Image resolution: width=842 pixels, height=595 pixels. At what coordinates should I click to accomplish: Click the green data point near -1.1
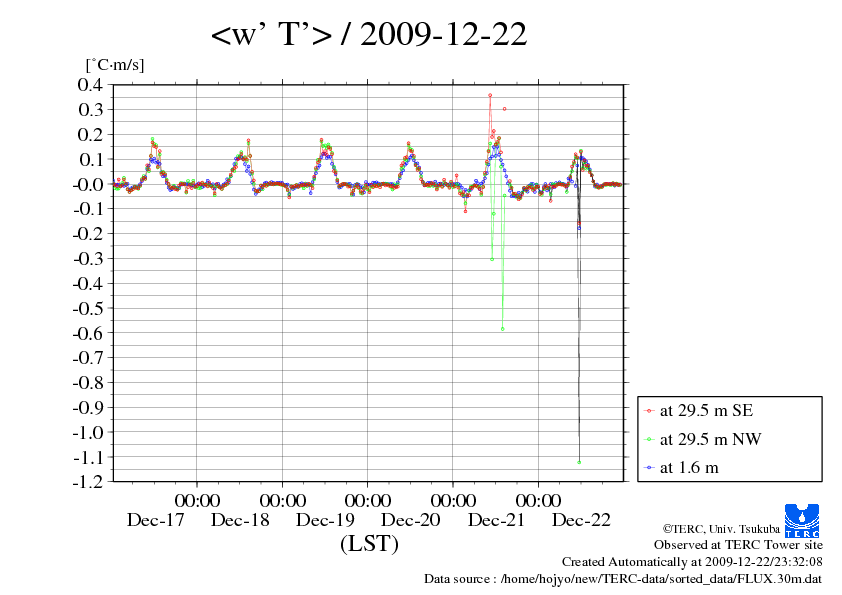579,462
